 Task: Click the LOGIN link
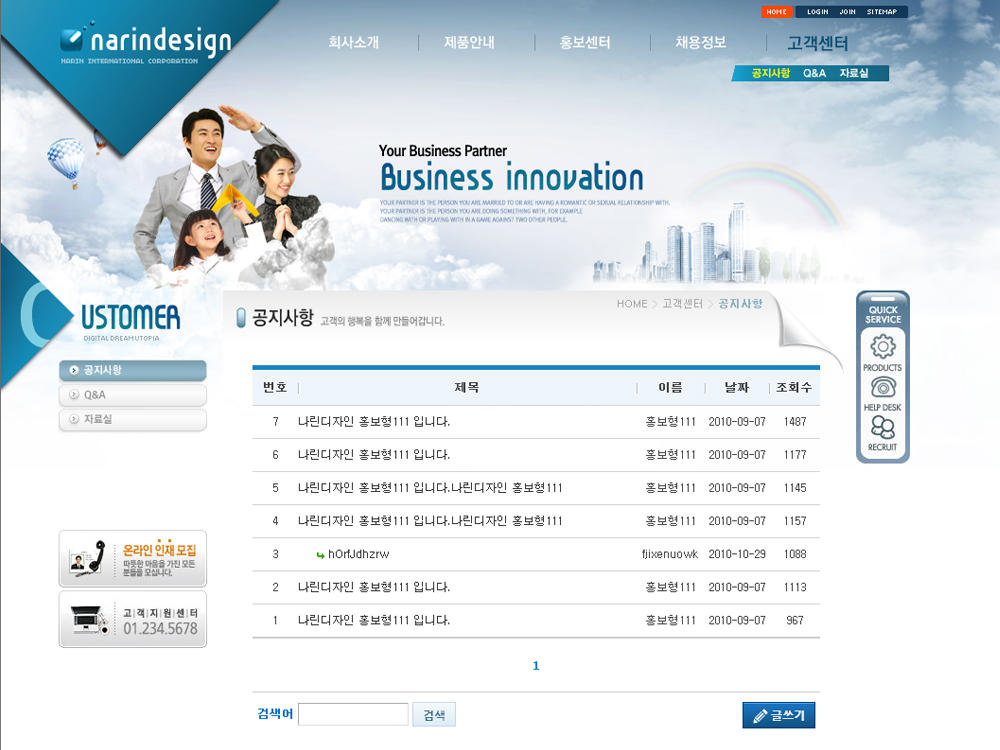pyautogui.click(x=817, y=12)
